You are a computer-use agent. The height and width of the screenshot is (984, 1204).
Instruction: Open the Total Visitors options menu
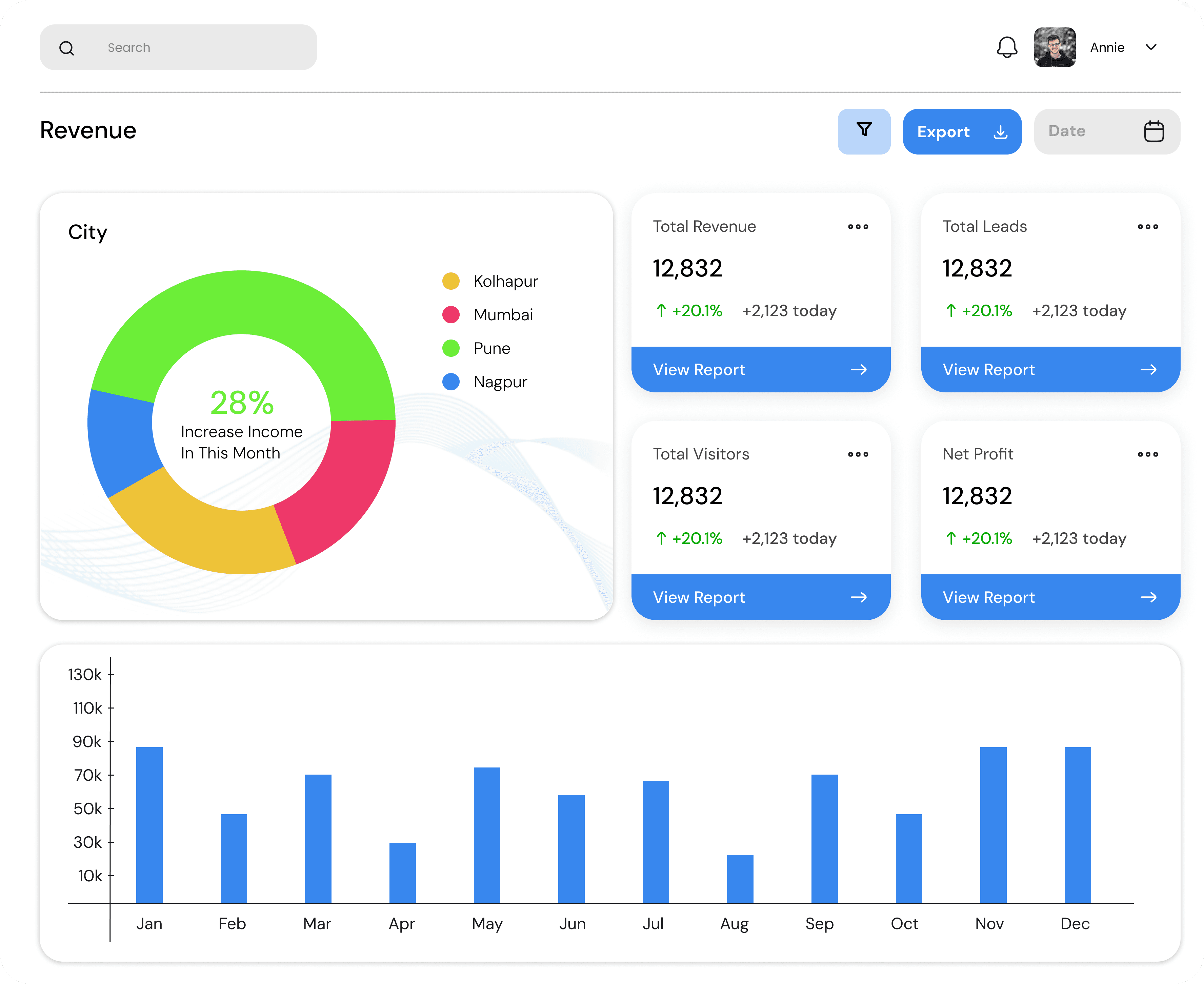click(x=858, y=454)
